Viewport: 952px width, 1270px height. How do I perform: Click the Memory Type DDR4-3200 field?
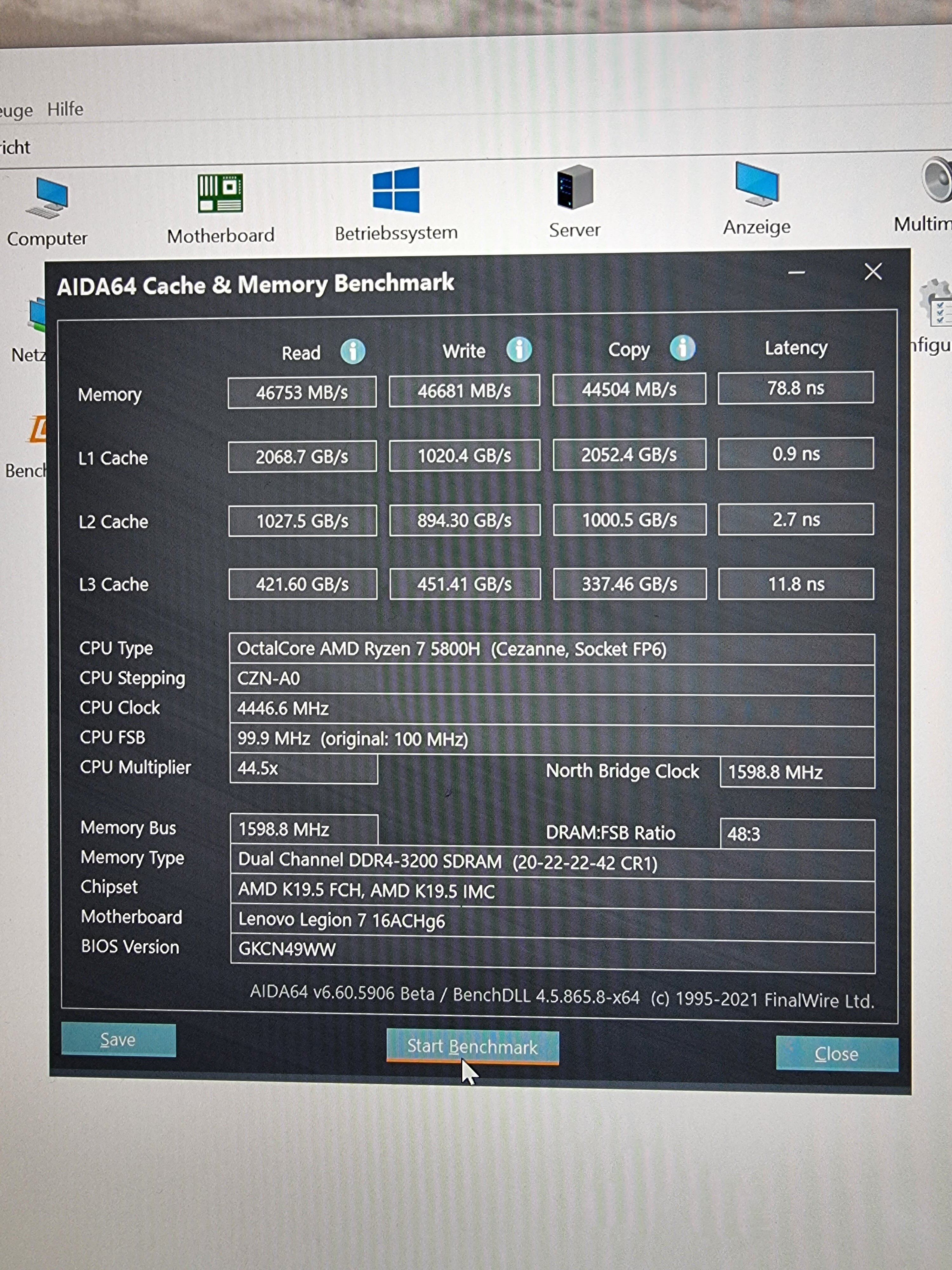coord(552,862)
